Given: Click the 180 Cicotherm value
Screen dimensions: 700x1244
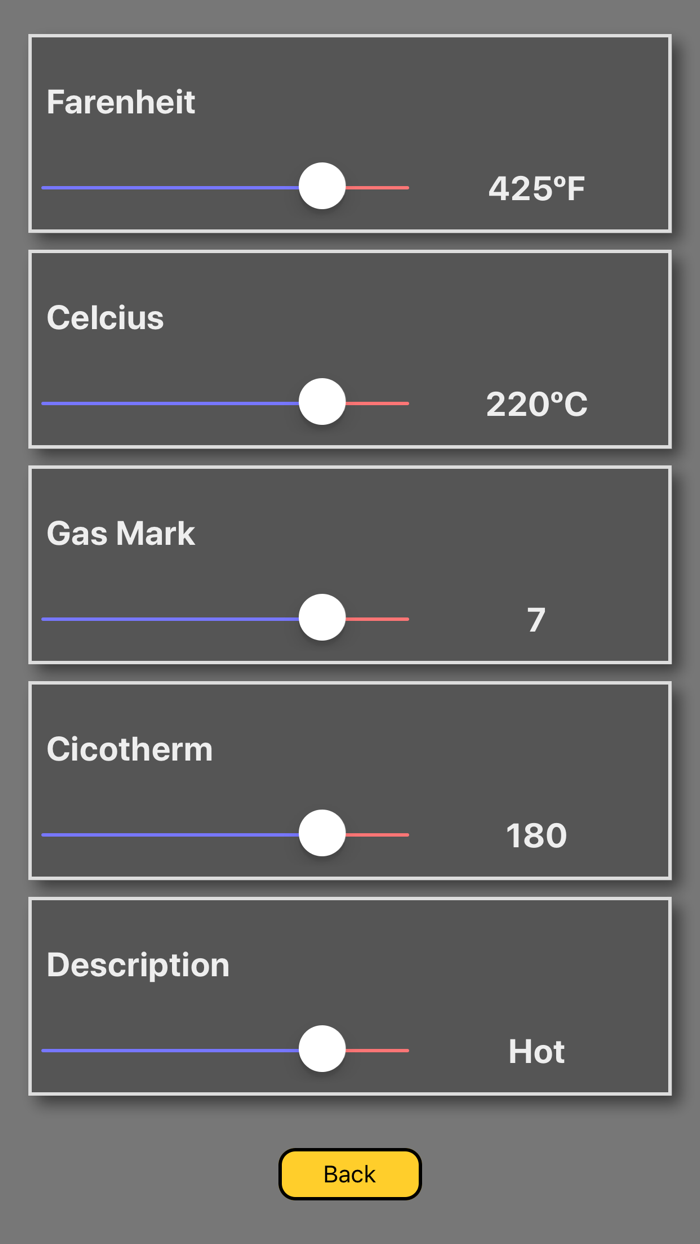Looking at the screenshot, I should (536, 836).
